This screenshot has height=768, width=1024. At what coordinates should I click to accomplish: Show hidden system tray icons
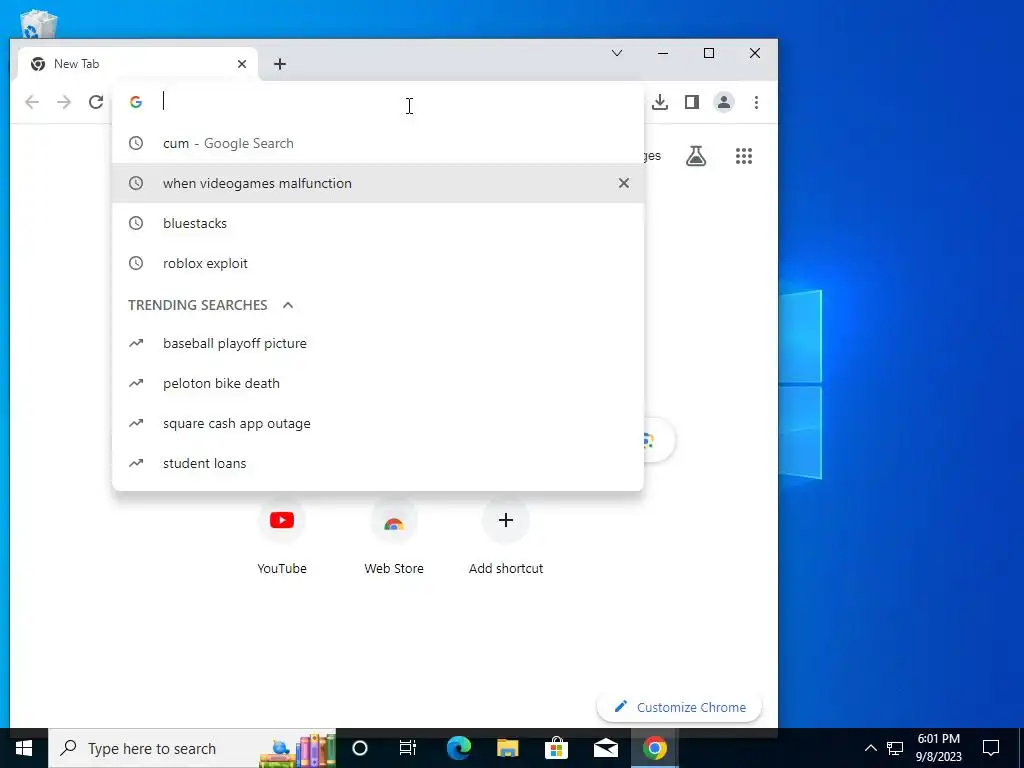871,748
